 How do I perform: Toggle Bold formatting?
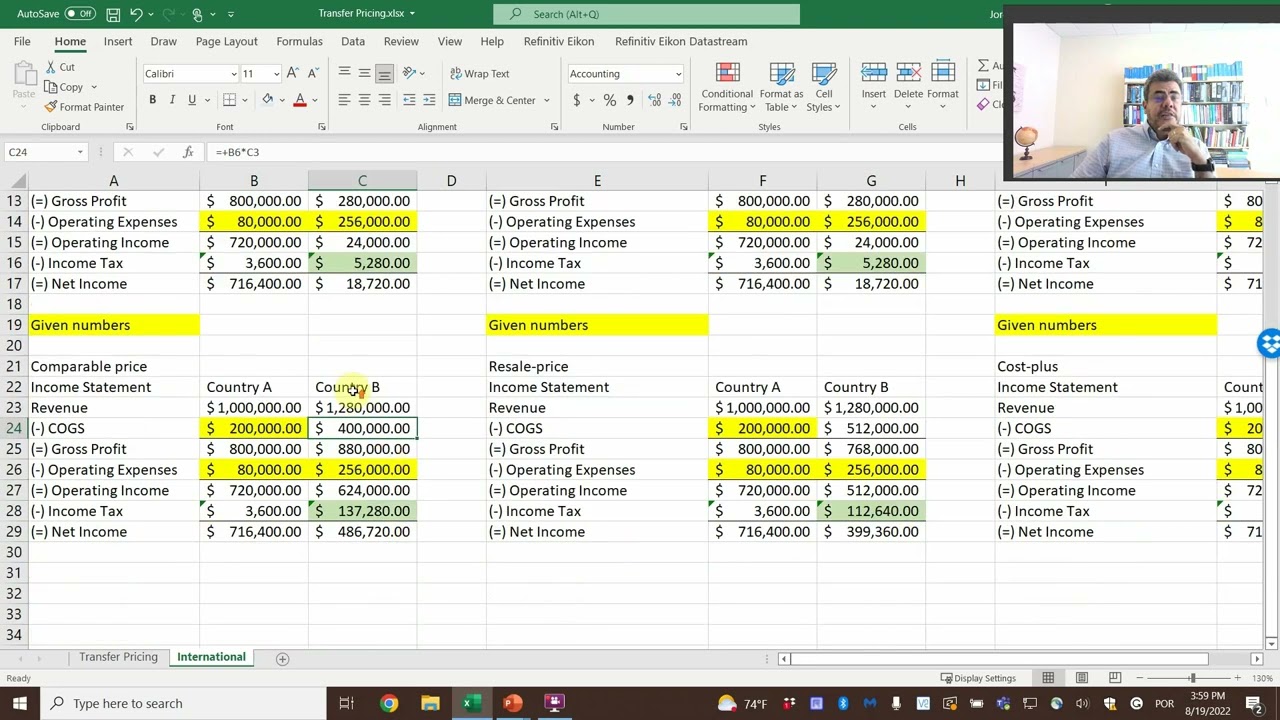(152, 100)
